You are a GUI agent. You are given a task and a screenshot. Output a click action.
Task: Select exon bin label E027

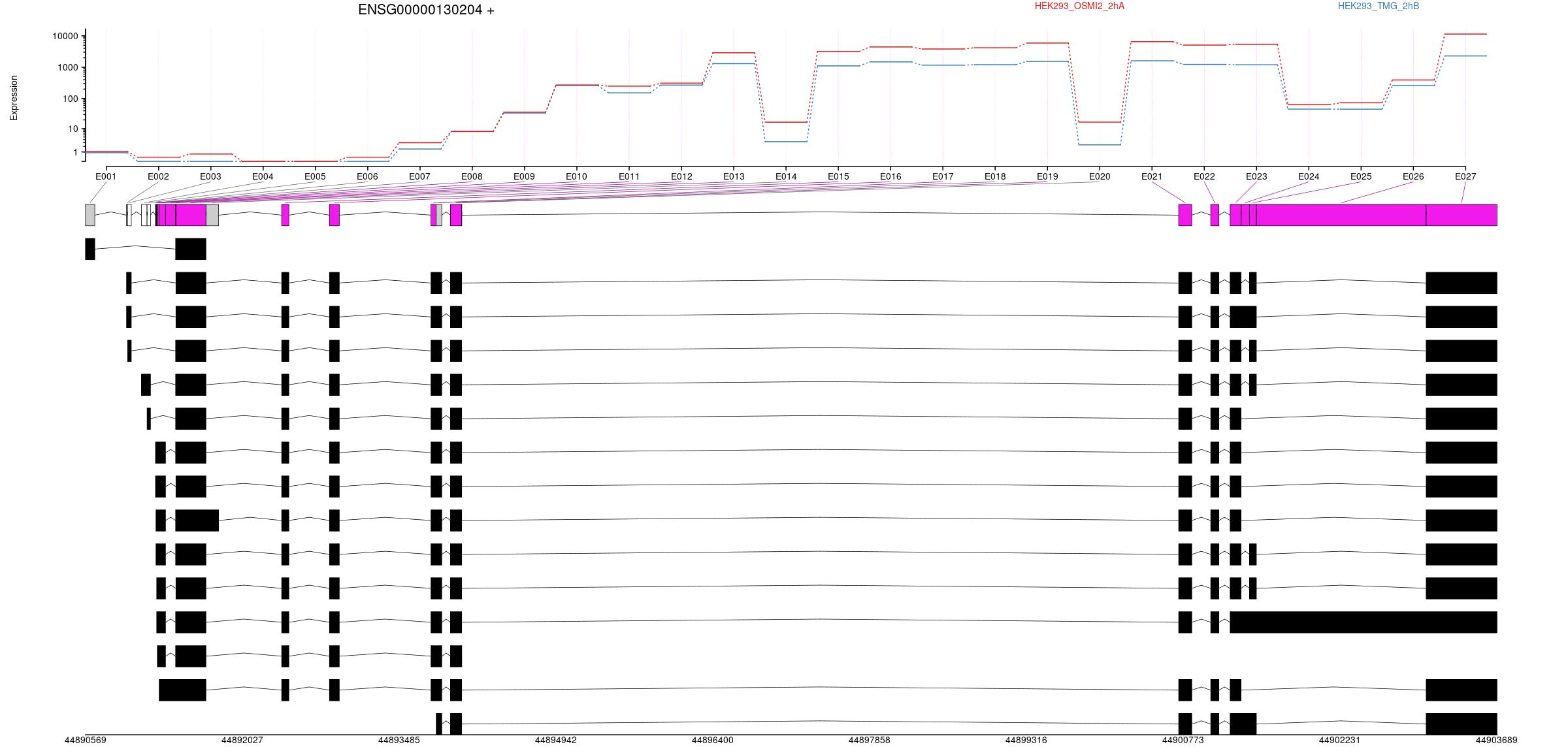click(1465, 176)
